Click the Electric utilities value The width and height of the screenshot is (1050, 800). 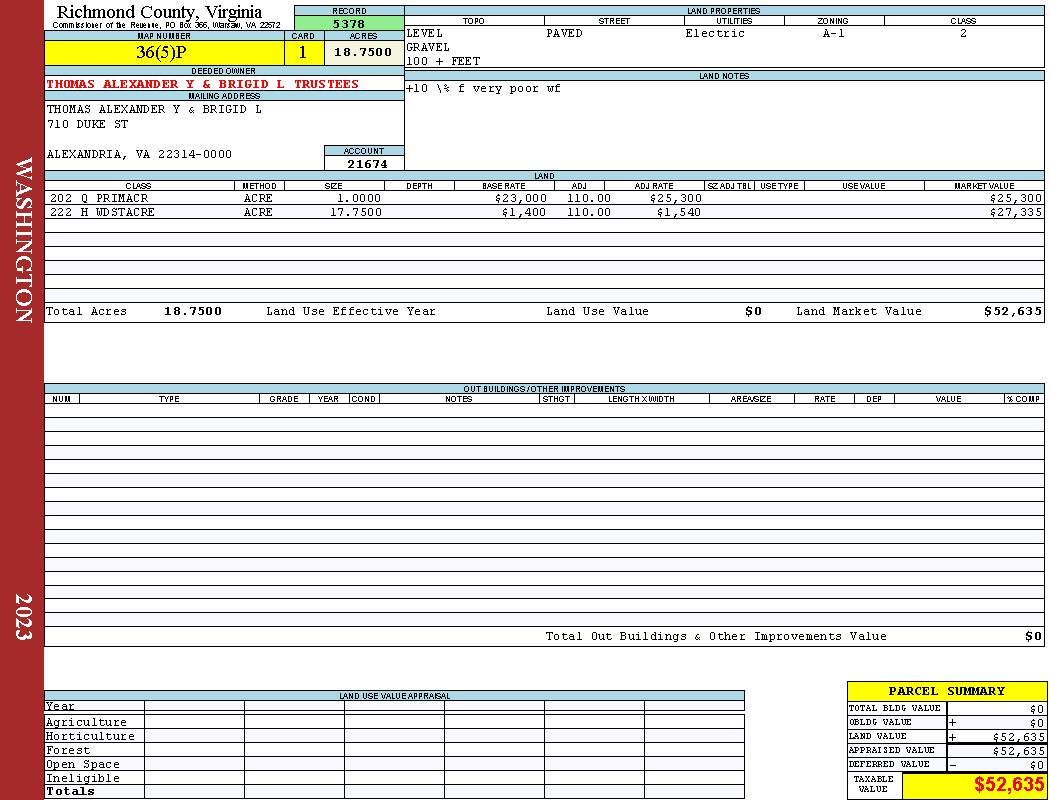point(715,33)
